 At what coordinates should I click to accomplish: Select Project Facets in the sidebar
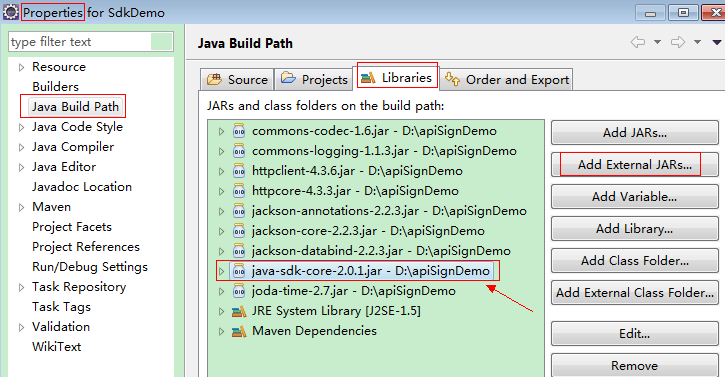pos(72,227)
